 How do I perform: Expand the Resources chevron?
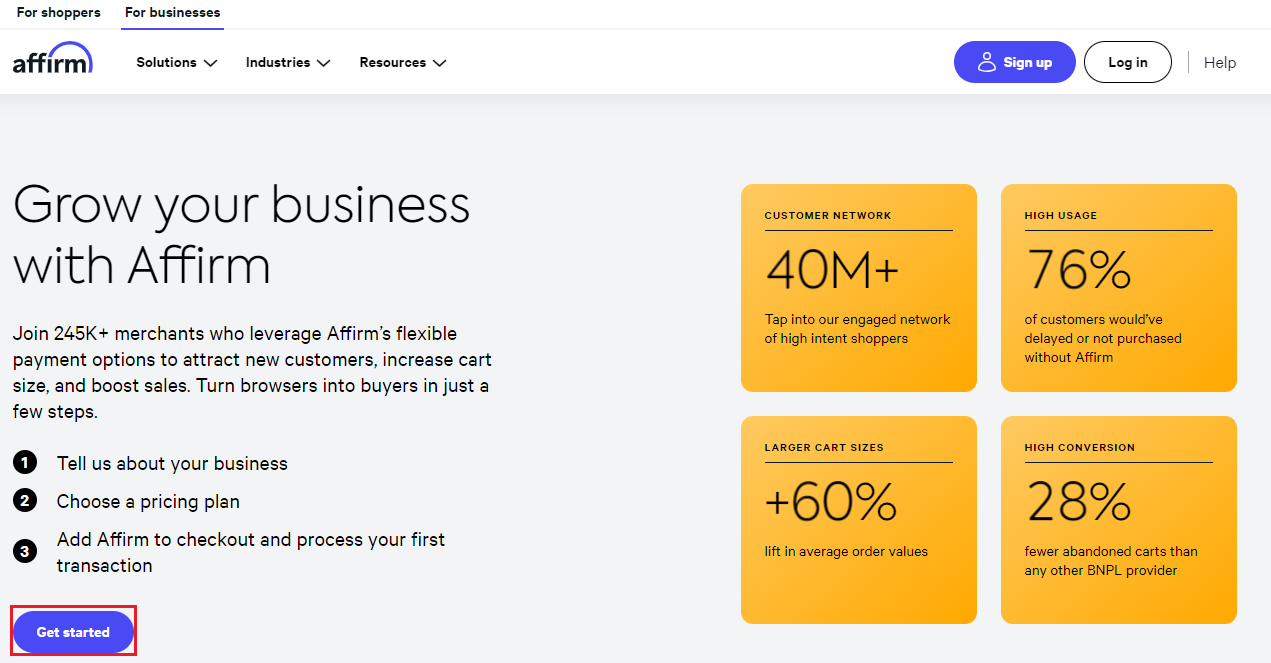coord(439,63)
